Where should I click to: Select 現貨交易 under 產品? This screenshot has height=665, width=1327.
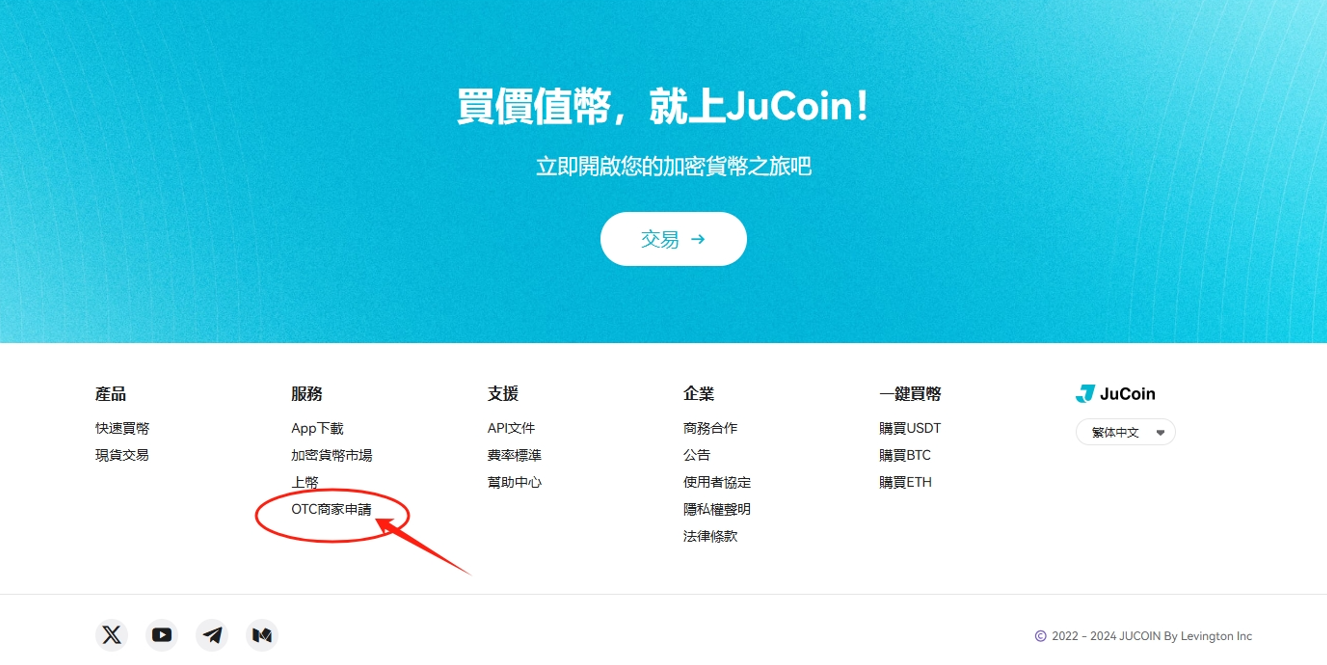click(x=122, y=455)
